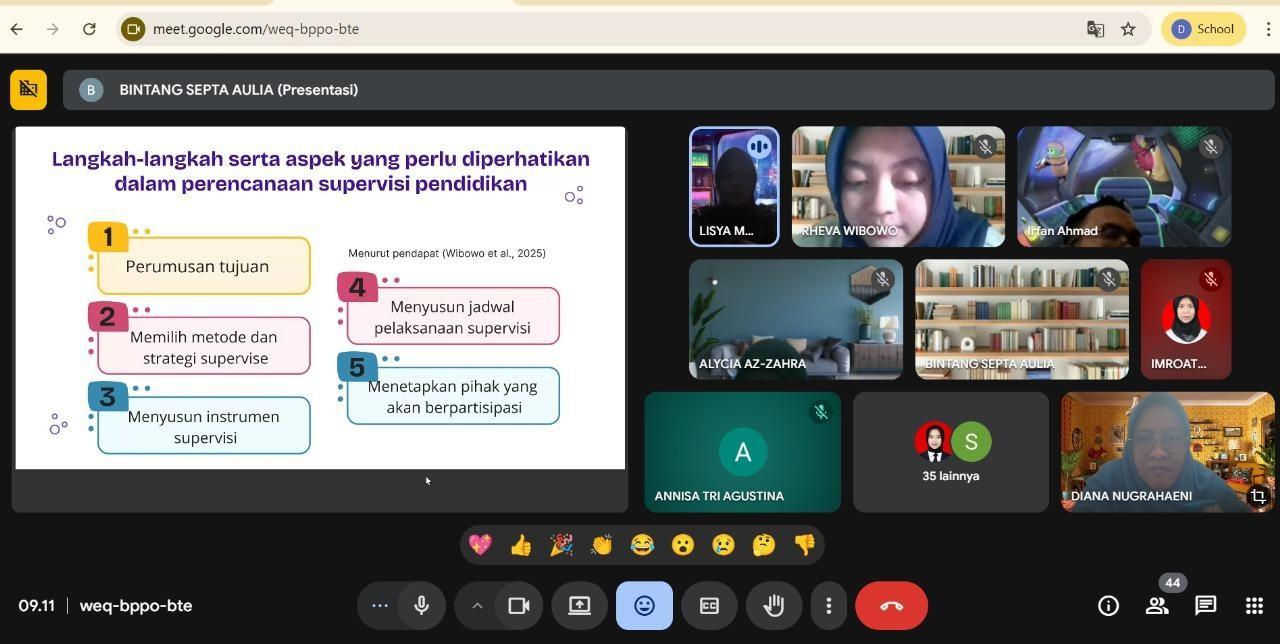The height and width of the screenshot is (644, 1280).
Task: Open Chrome browser menu three dots
Action: click(x=1267, y=29)
